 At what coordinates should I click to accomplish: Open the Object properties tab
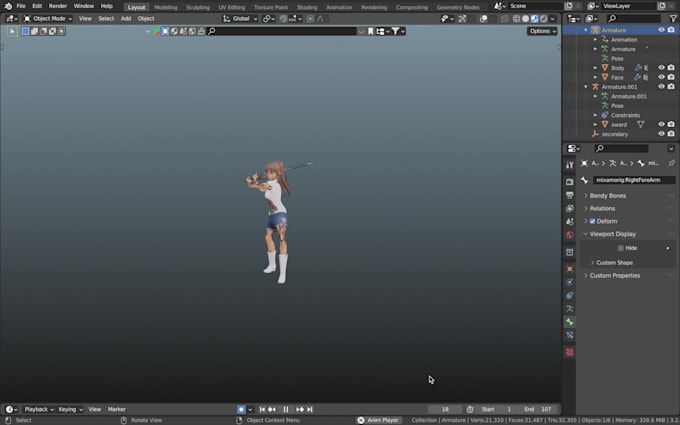click(x=569, y=269)
